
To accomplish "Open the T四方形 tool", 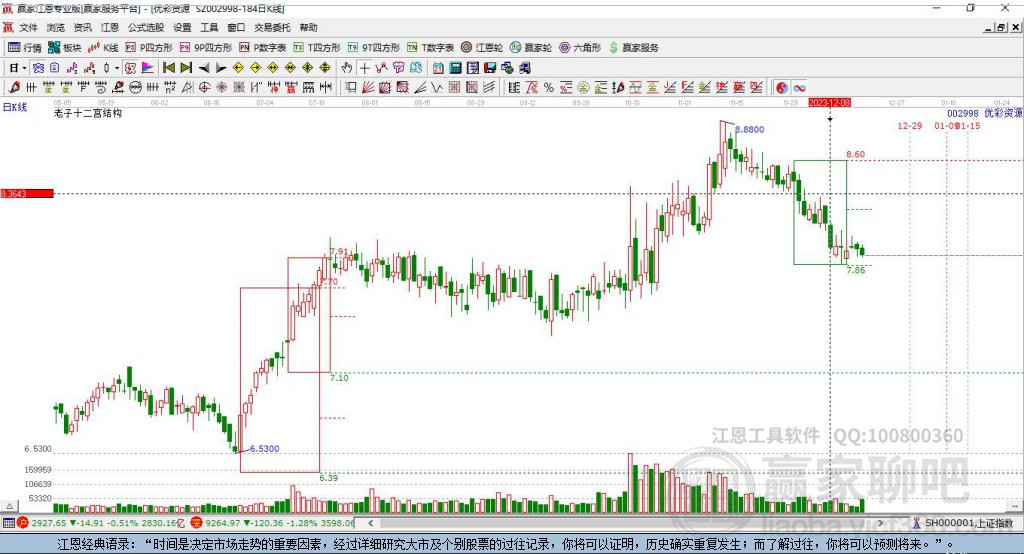I will tap(317, 48).
